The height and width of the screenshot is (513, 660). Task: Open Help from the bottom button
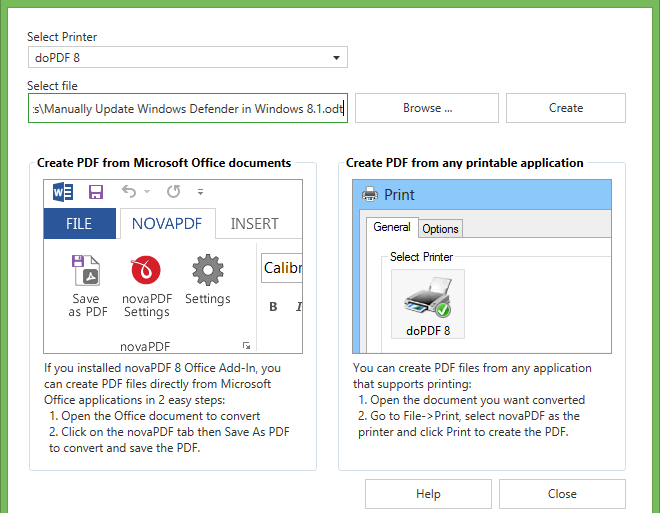tap(428, 494)
